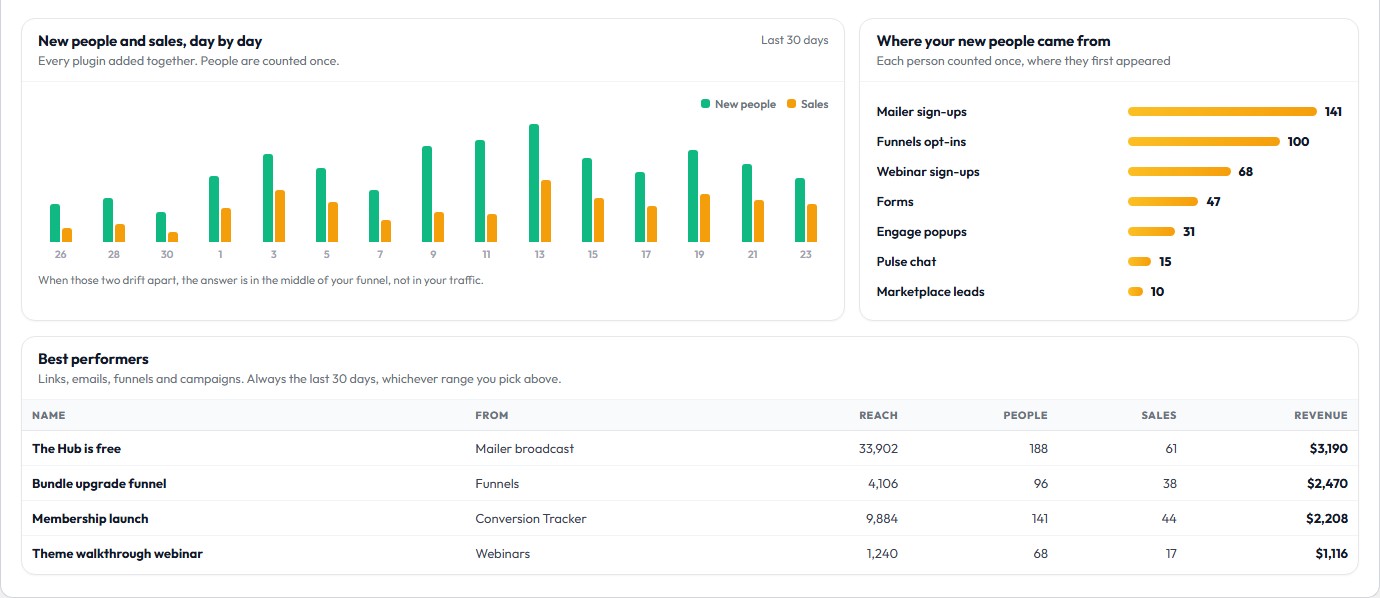
Task: Click the orange Sales bar above day 3
Action: pyautogui.click(x=280, y=216)
